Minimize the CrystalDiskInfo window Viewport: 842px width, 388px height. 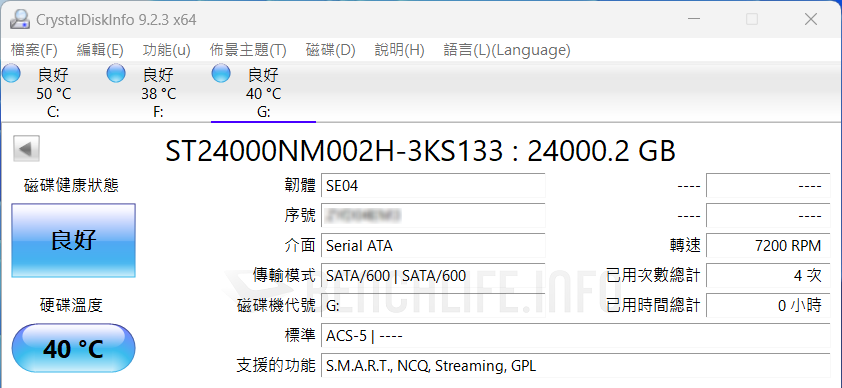(x=694, y=19)
